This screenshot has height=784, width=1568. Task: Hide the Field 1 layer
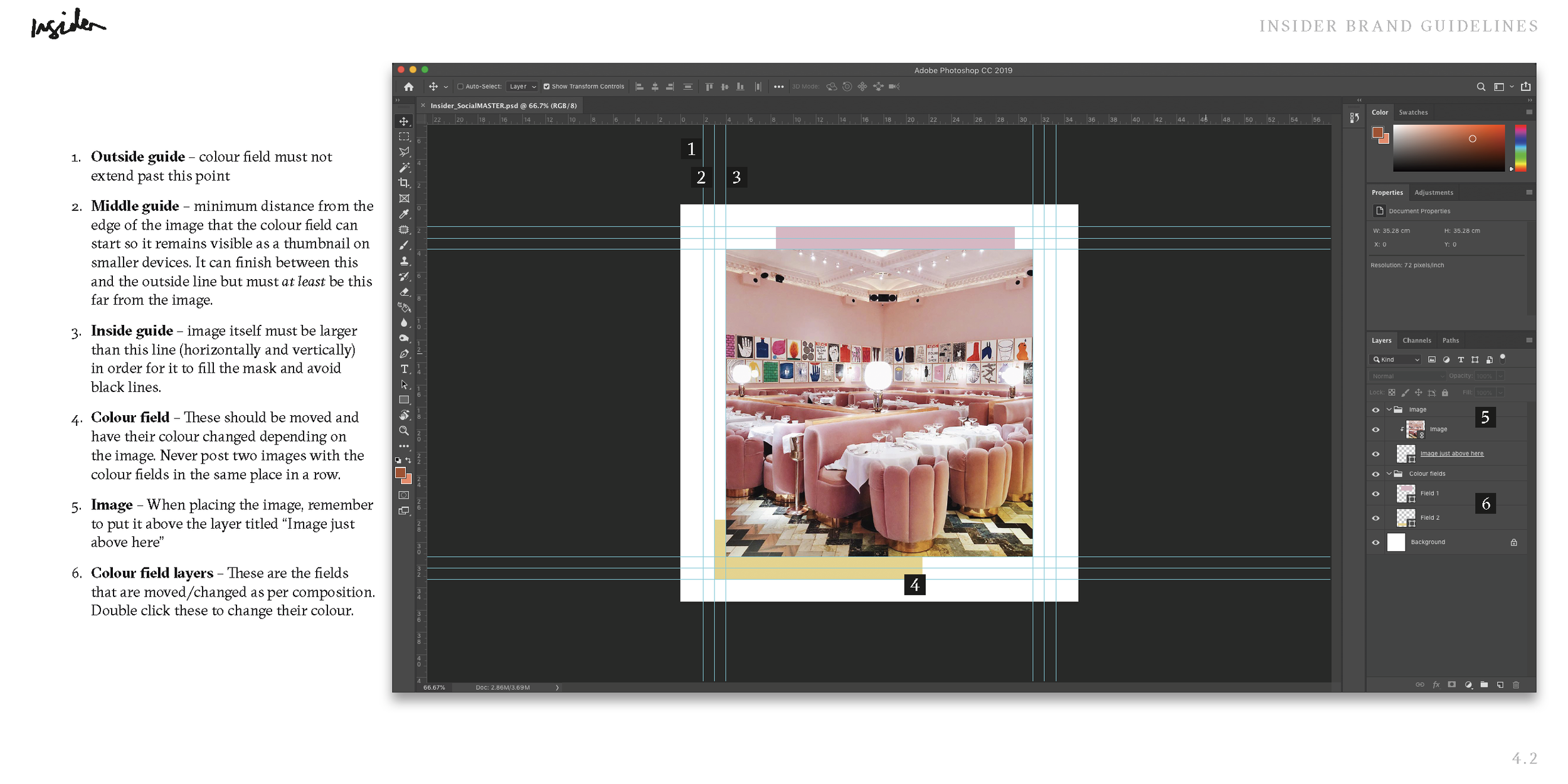point(1375,494)
